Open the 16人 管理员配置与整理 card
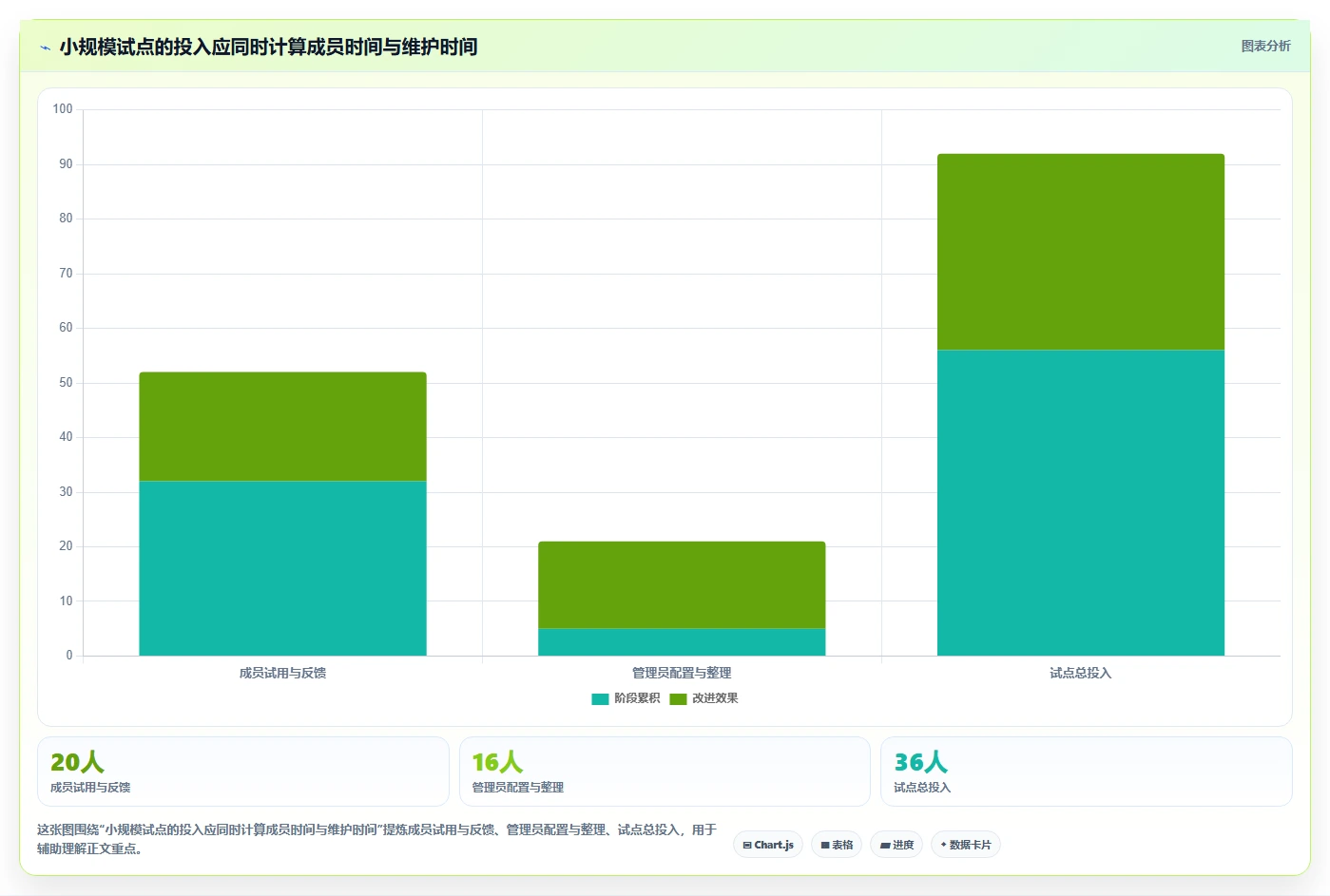 point(665,772)
